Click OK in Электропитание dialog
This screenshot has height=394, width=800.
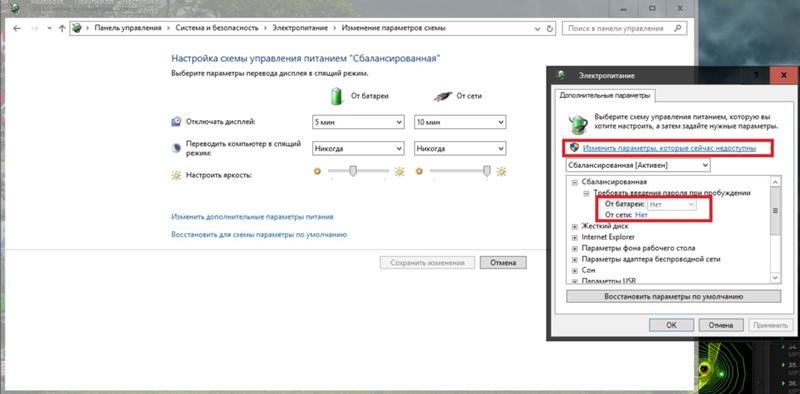[671, 325]
